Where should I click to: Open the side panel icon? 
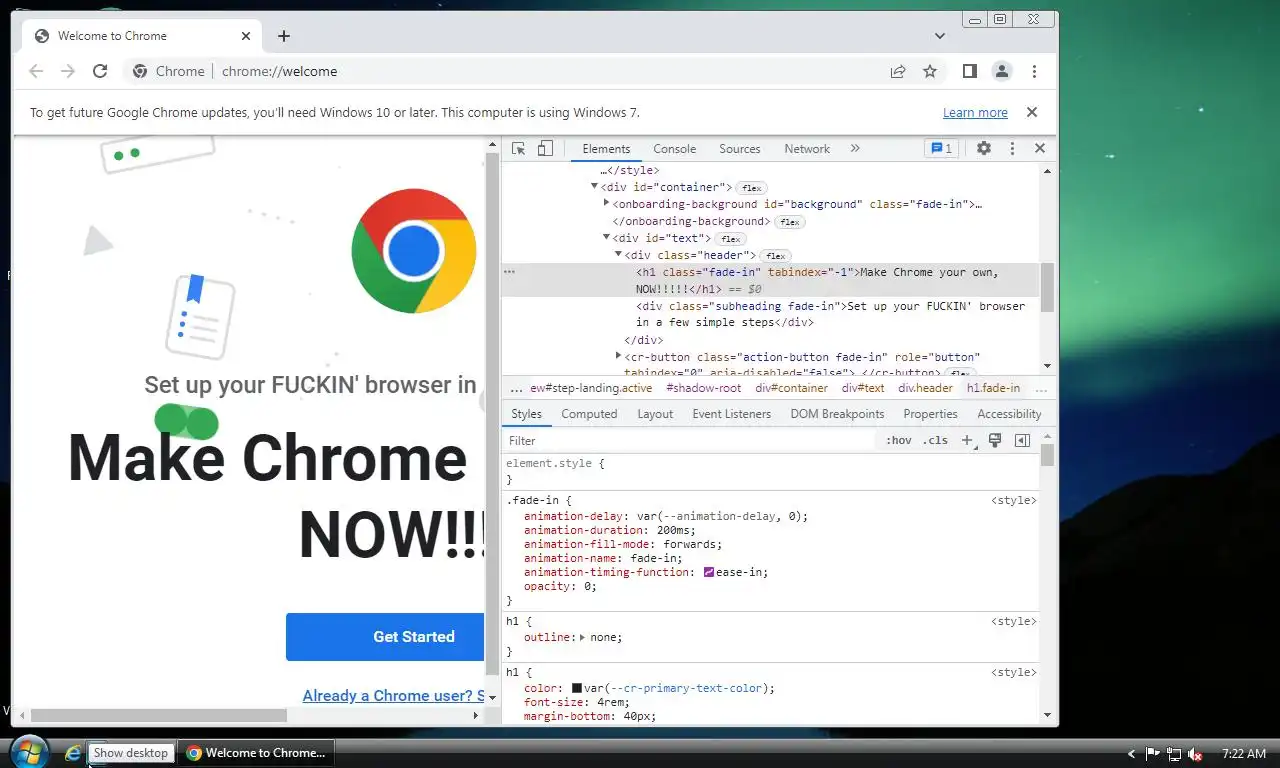pyautogui.click(x=969, y=71)
